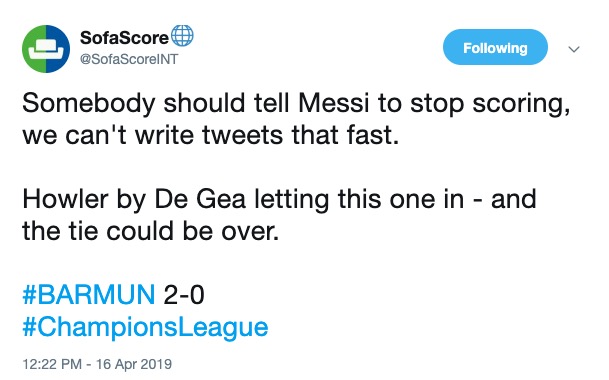The height and width of the screenshot is (380, 609).
Task: Click the green half of SofaScore avatar
Action: [34, 49]
